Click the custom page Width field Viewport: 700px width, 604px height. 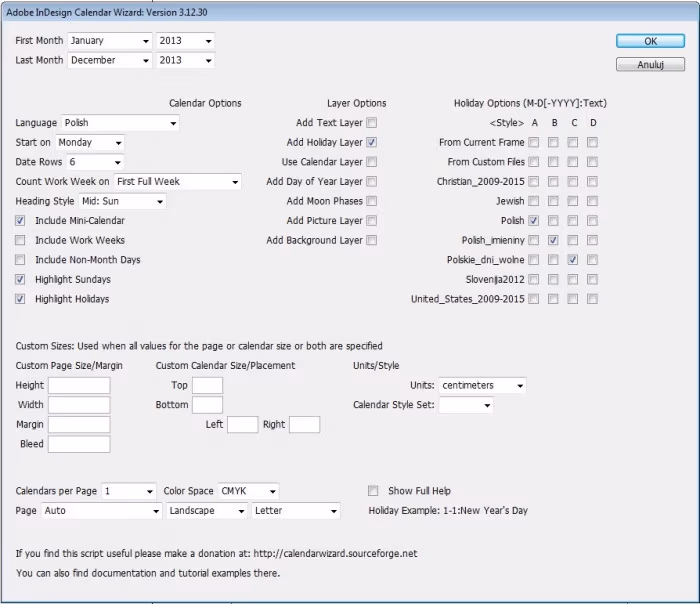(x=79, y=405)
